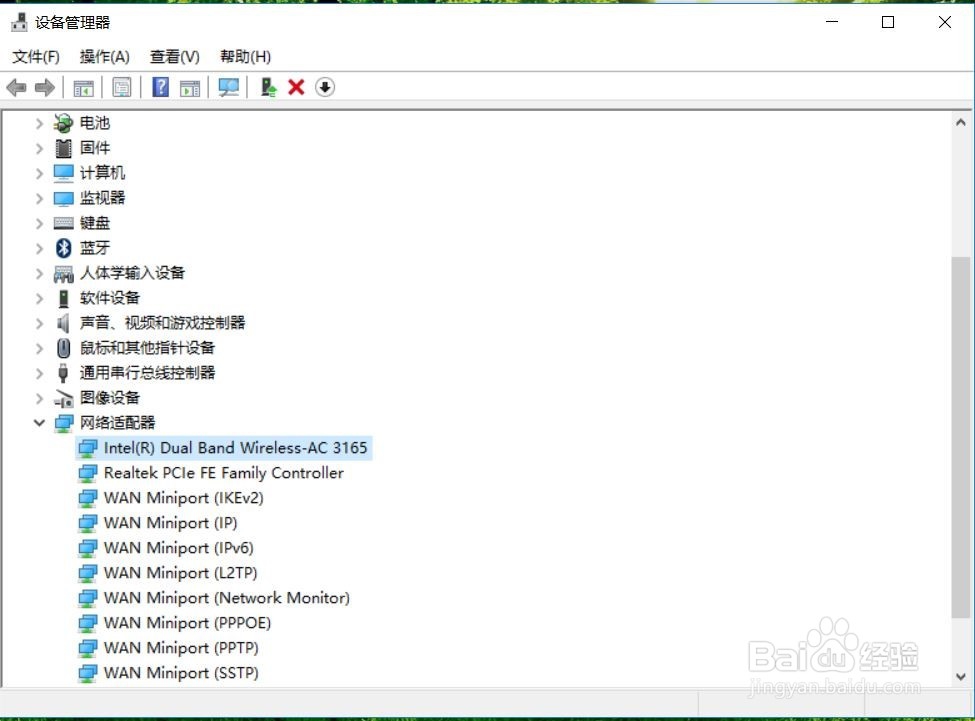Scan for hardware changes using the toolbar icon
Viewport: 975px width, 721px height.
coord(228,87)
